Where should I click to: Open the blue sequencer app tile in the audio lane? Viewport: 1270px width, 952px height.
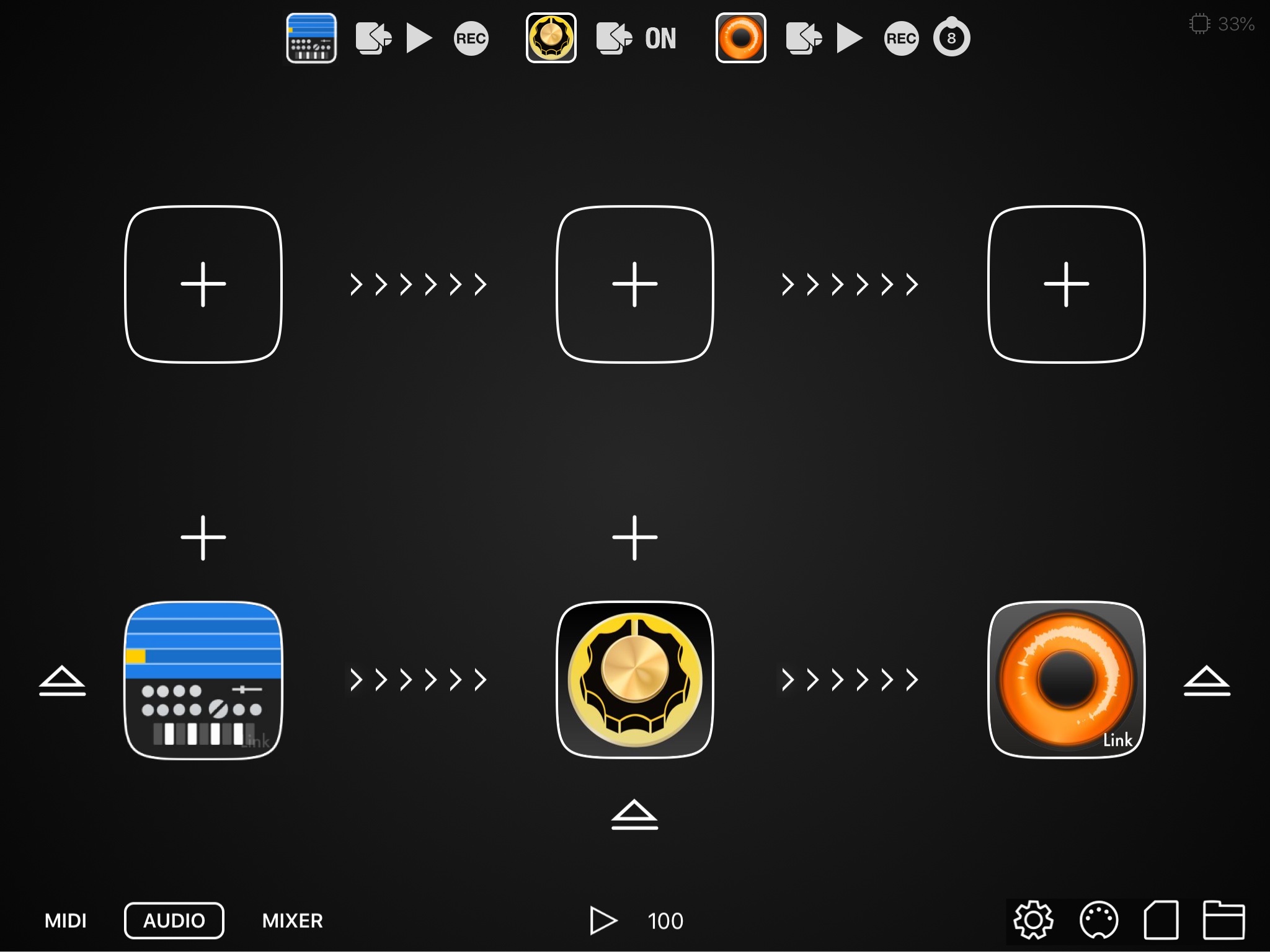click(203, 680)
